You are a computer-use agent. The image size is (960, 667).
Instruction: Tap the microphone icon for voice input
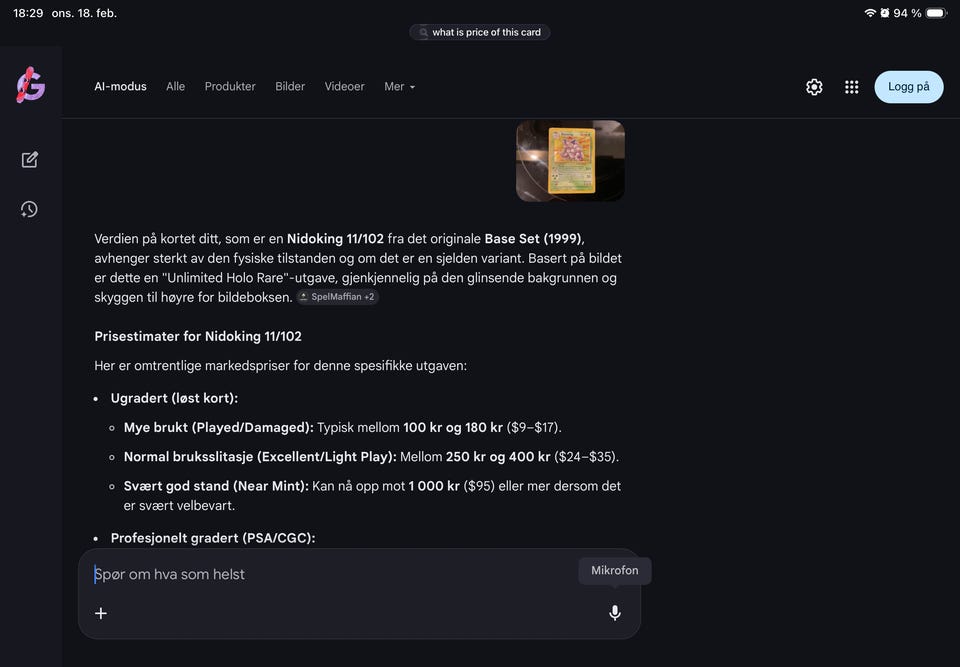click(x=615, y=612)
